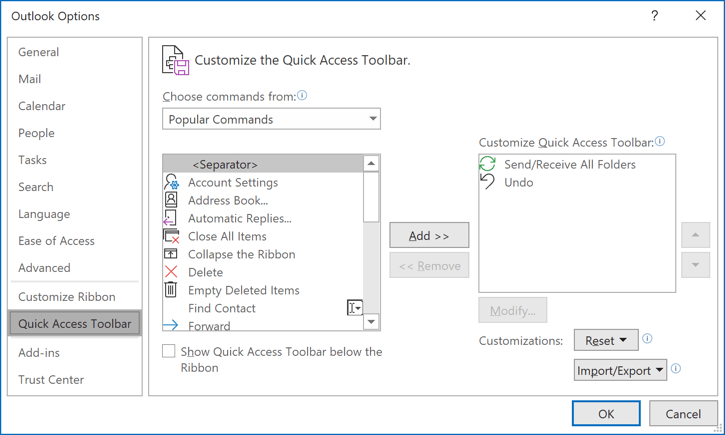Open the Popular Commands dropdown
The image size is (725, 435).
click(x=271, y=119)
